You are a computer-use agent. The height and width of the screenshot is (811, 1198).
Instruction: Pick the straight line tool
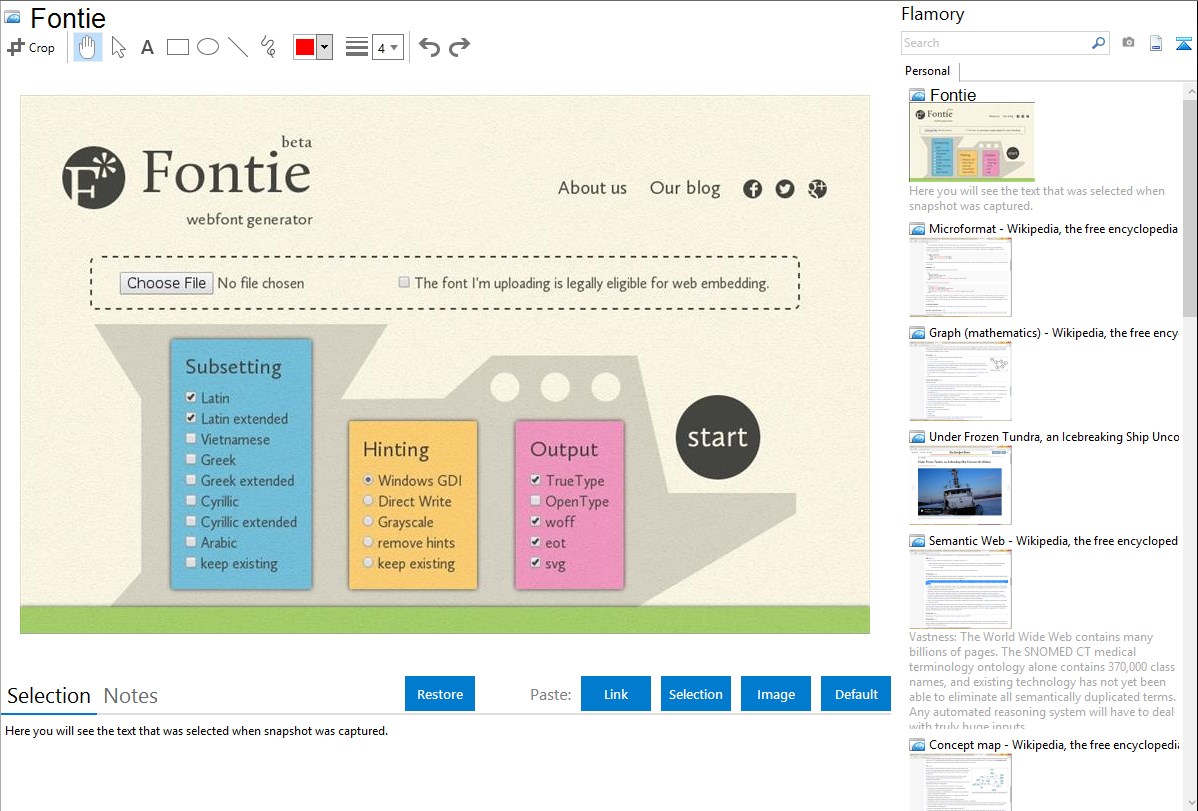(x=238, y=47)
